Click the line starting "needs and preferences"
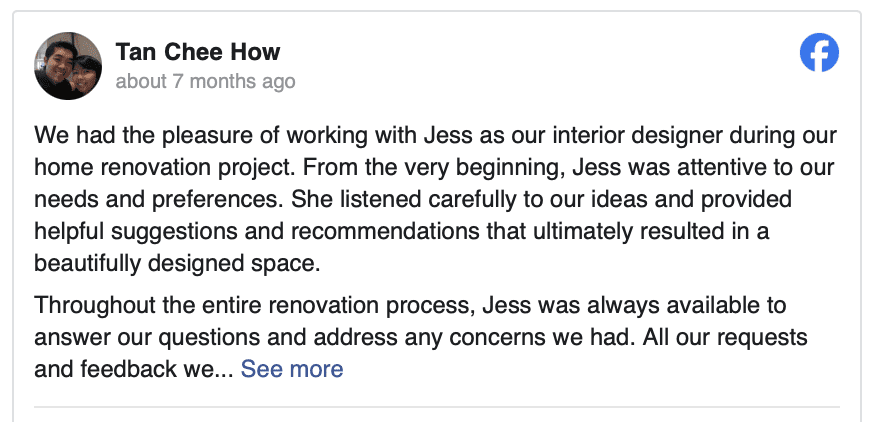The height and width of the screenshot is (422, 878). (413, 199)
